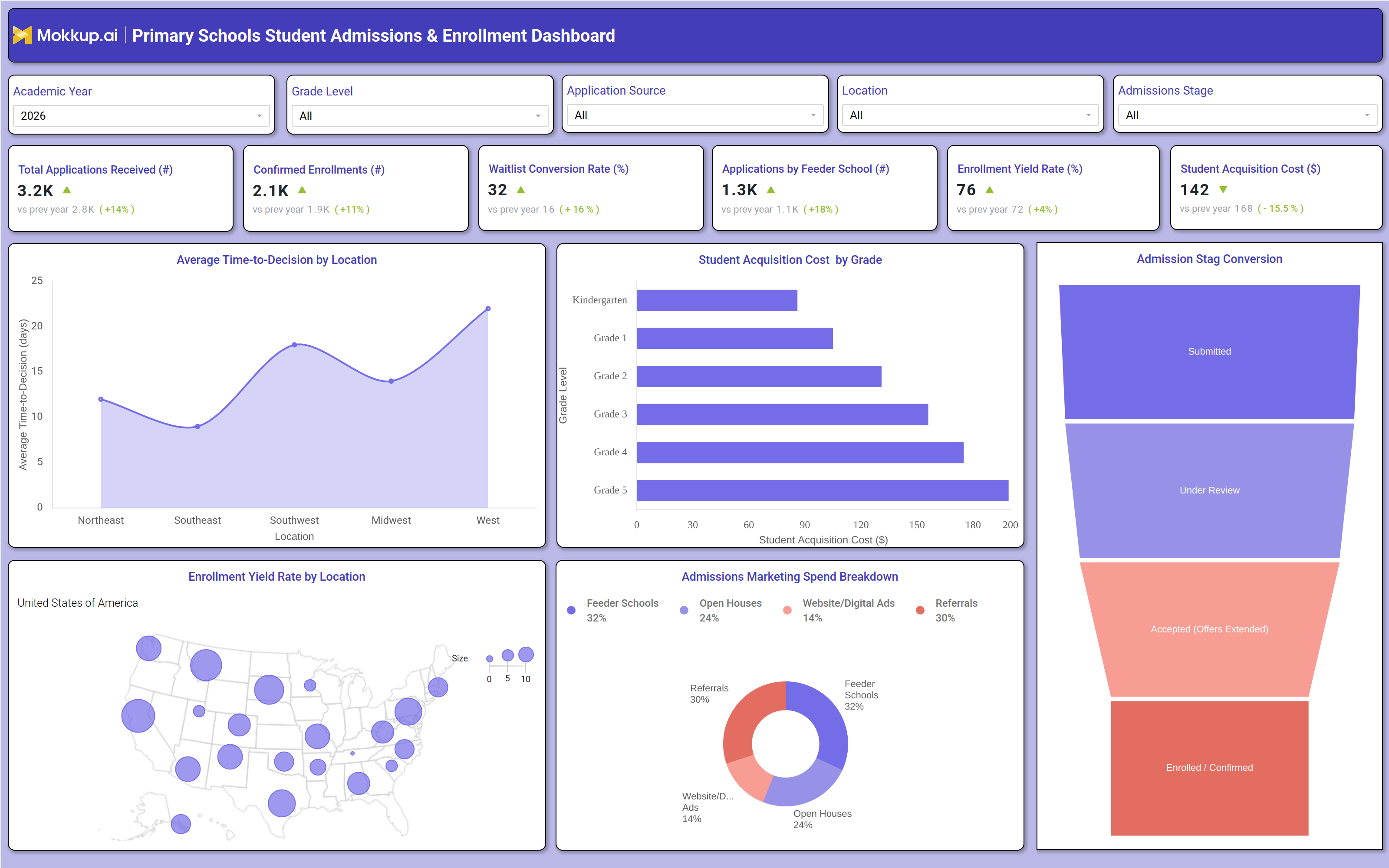Image resolution: width=1389 pixels, height=868 pixels.
Task: Select the Grade 5 bar
Action: coord(823,490)
